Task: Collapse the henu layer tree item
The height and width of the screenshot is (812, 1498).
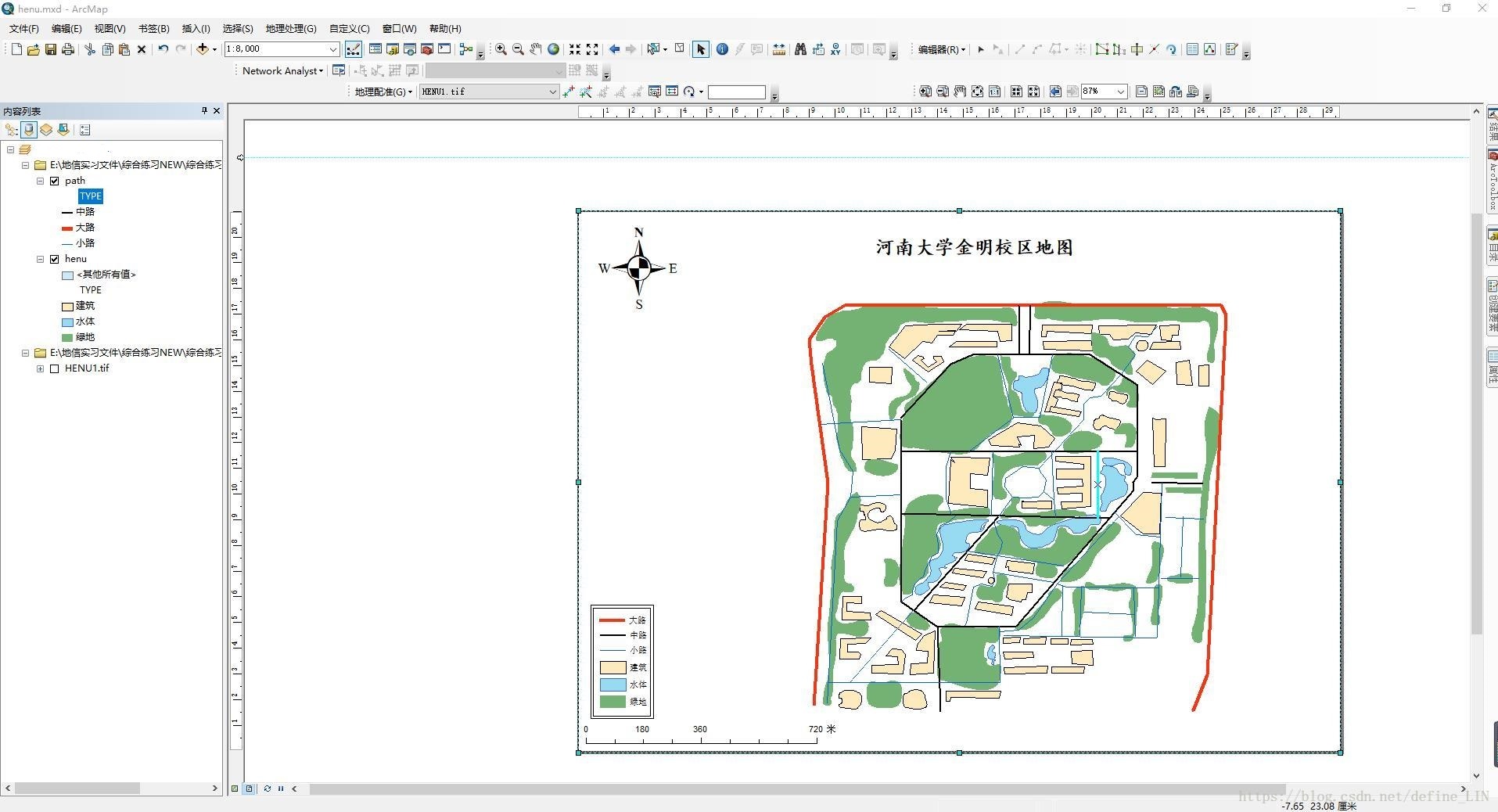Action: pyautogui.click(x=40, y=259)
